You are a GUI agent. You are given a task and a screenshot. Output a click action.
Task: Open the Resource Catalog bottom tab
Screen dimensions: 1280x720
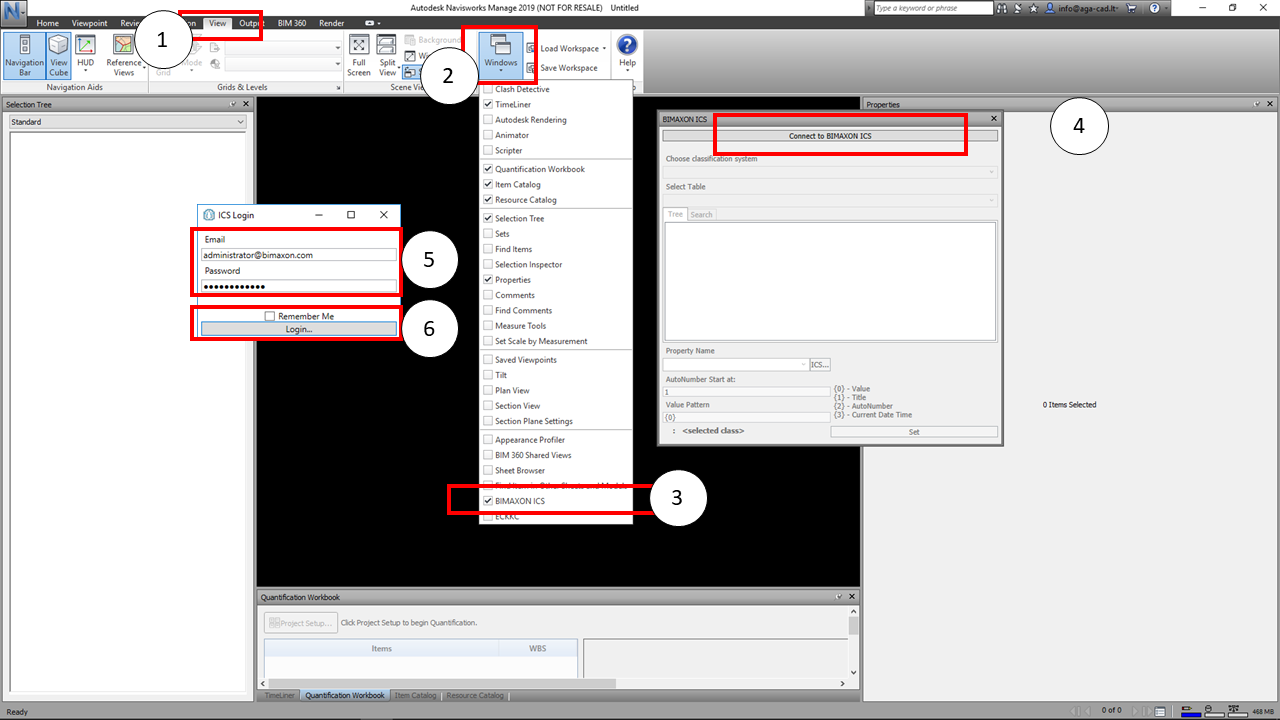pos(475,695)
